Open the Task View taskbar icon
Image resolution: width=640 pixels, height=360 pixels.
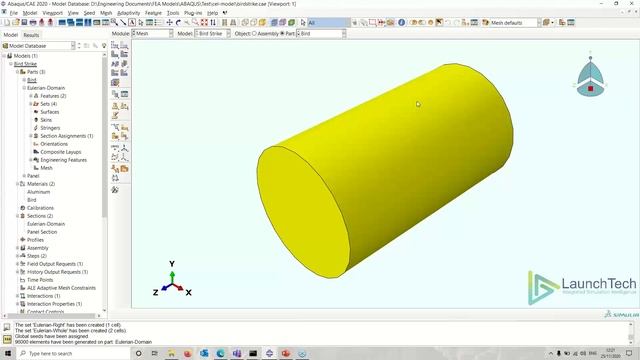pos(155,353)
